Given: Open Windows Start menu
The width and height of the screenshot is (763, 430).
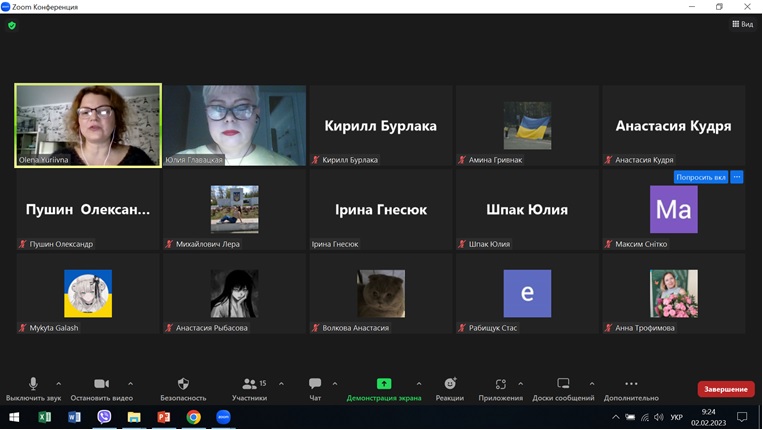Looking at the screenshot, I should (14, 417).
